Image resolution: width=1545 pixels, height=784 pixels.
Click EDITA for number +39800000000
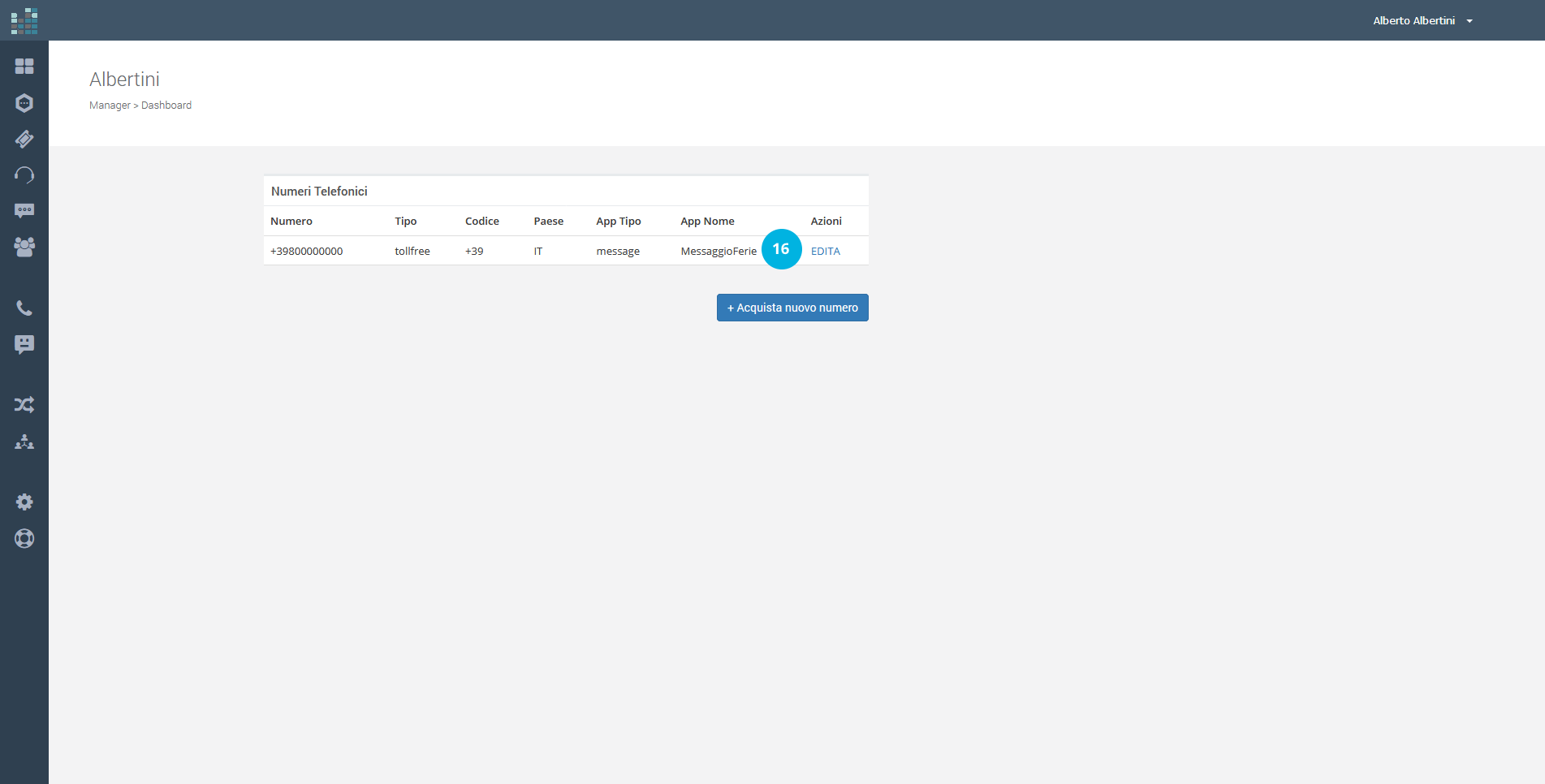826,251
